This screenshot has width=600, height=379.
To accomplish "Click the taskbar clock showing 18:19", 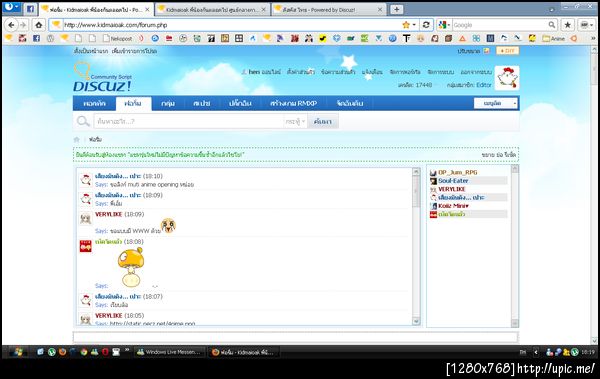I will 588,352.
